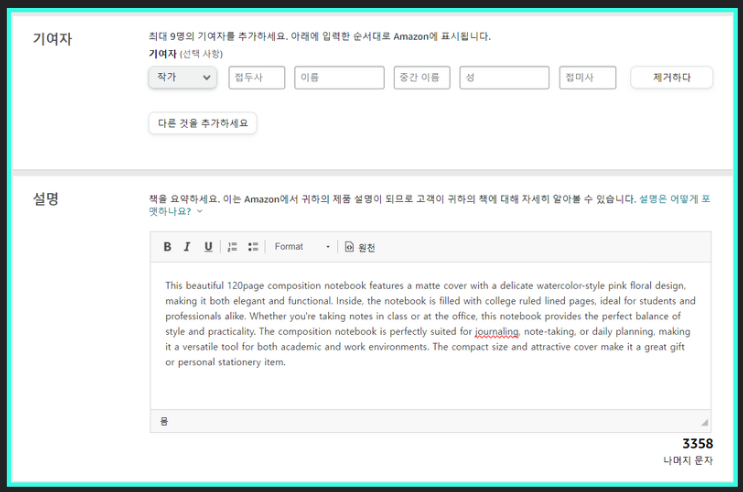743x492 pixels.
Task: Click the 제거하다 remove button
Action: 671,77
